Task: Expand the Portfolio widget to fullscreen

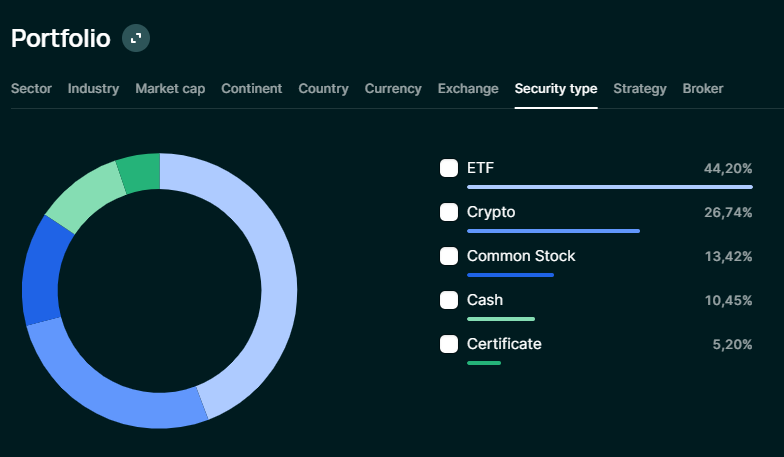Action: tap(135, 39)
